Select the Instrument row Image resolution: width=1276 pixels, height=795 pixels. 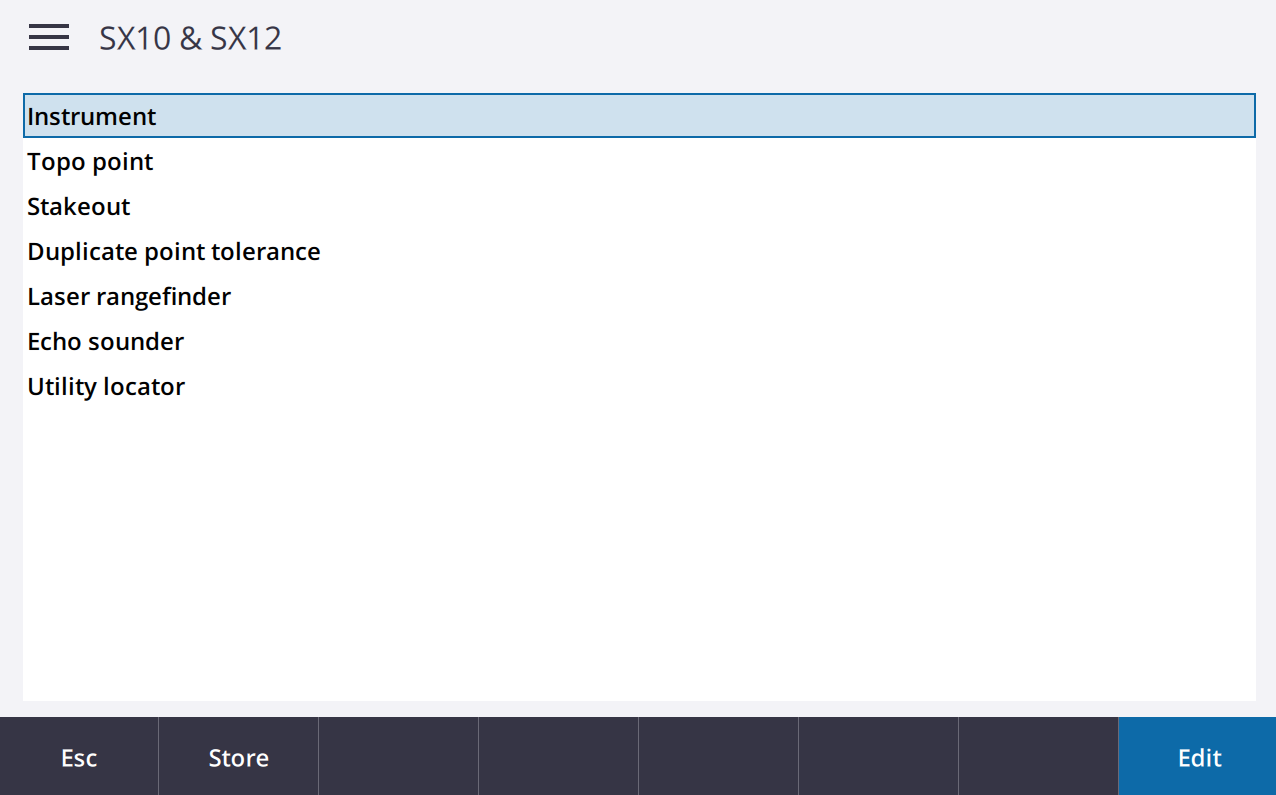point(639,116)
